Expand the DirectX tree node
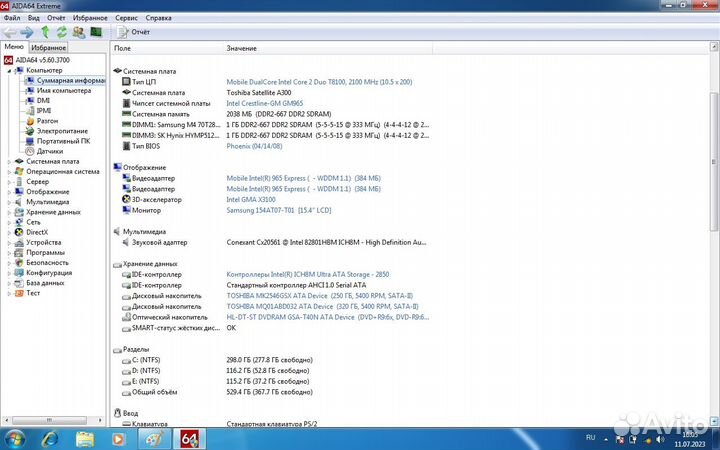The image size is (720, 450). coord(9,232)
